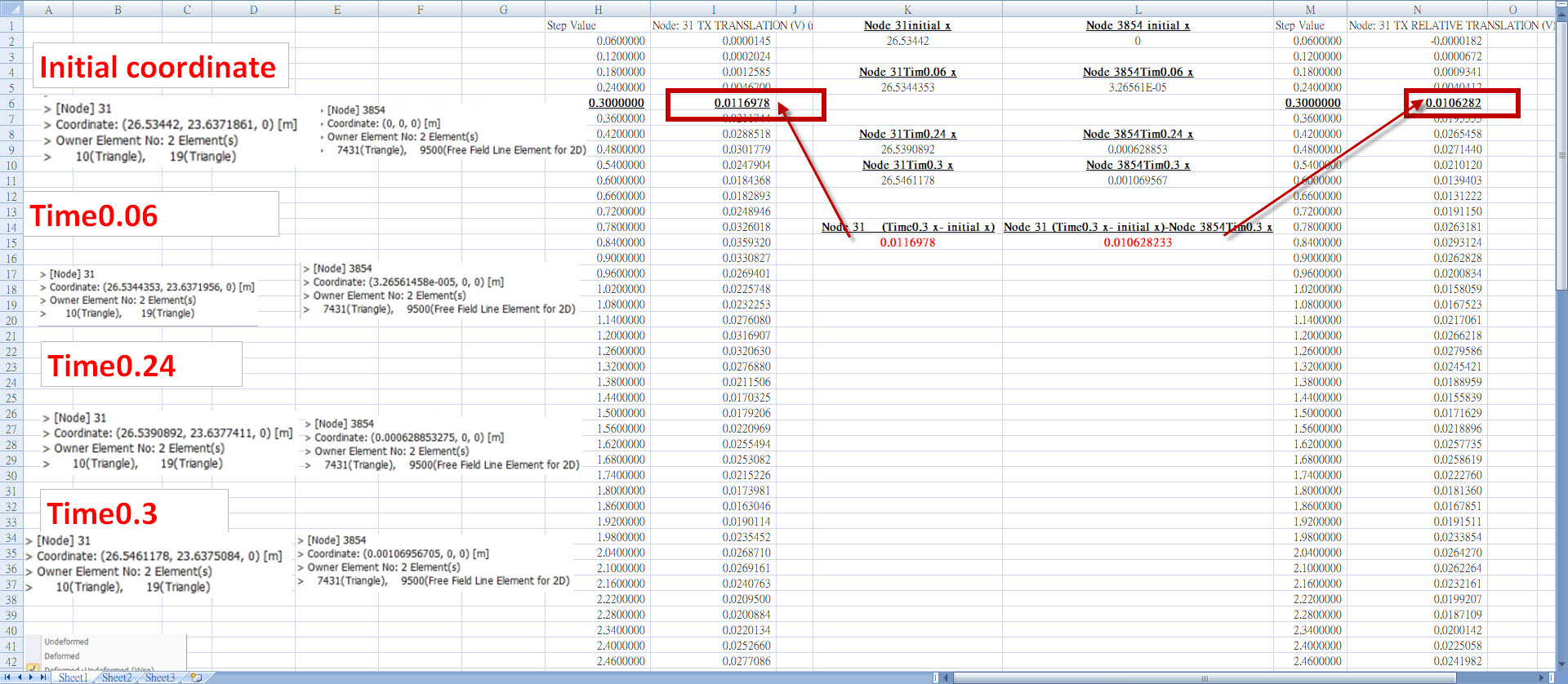
Task: Switch to the Sheet2 tab
Action: 116,677
